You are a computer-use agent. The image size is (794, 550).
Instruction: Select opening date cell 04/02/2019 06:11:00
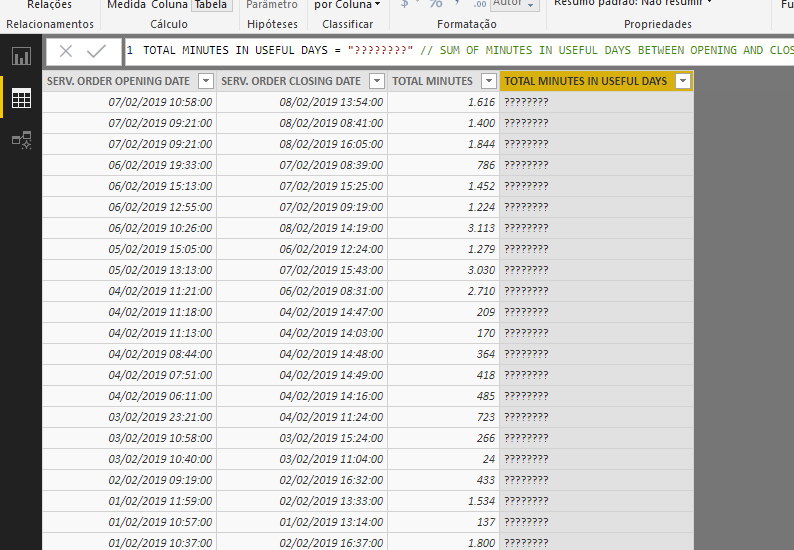tap(130, 397)
